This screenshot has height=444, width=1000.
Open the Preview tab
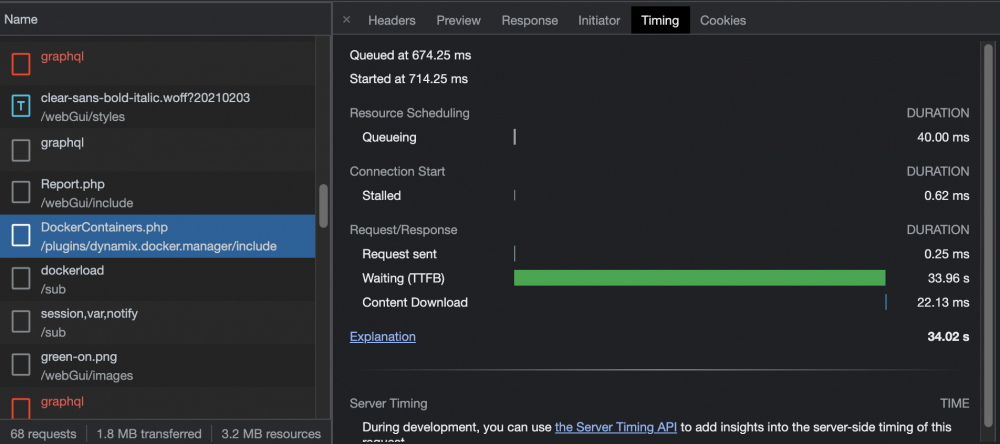click(x=459, y=20)
